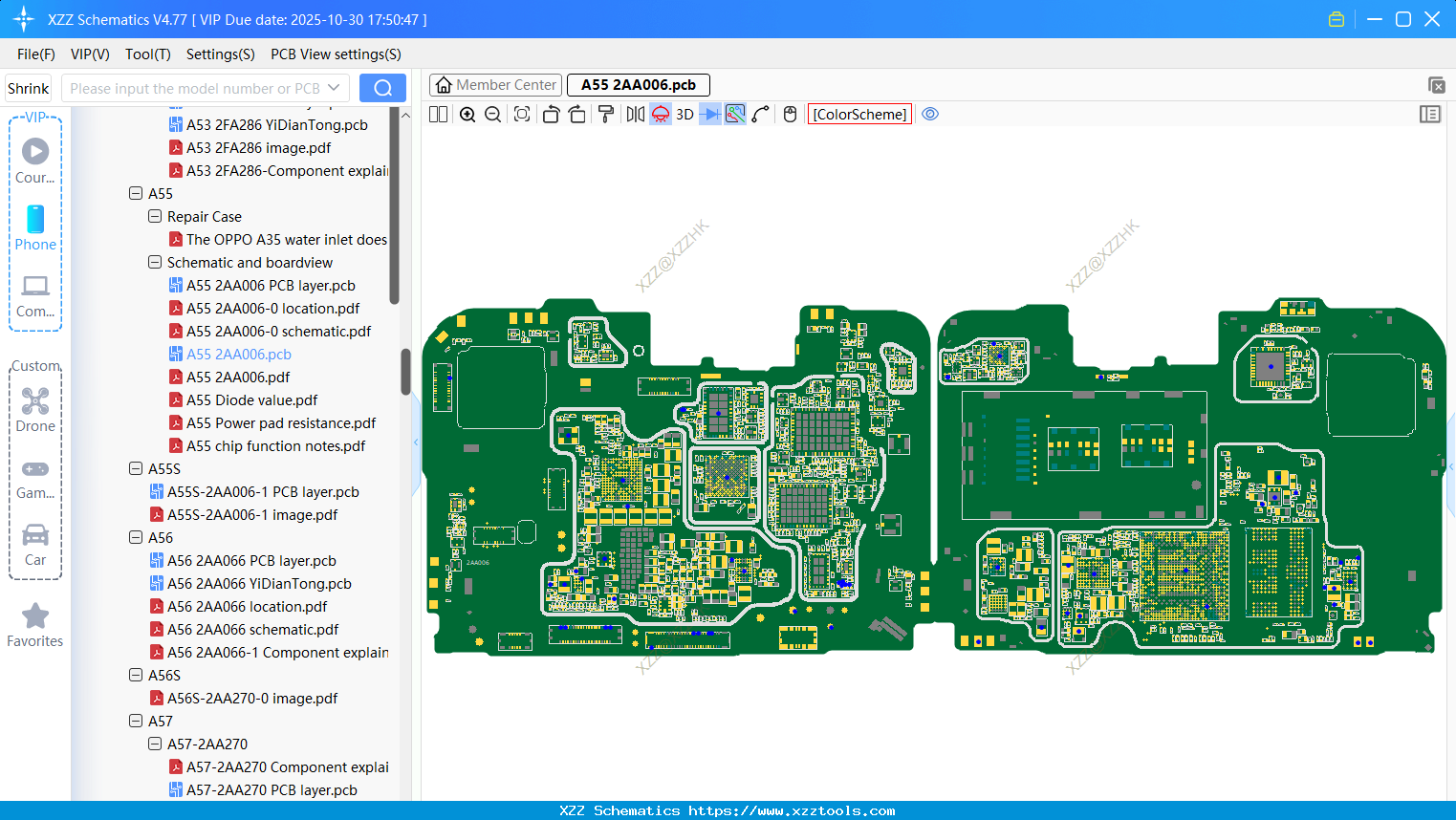Screen dimensions: 1456x820
Task: Collapse the A56 tree node
Action: click(x=136, y=537)
